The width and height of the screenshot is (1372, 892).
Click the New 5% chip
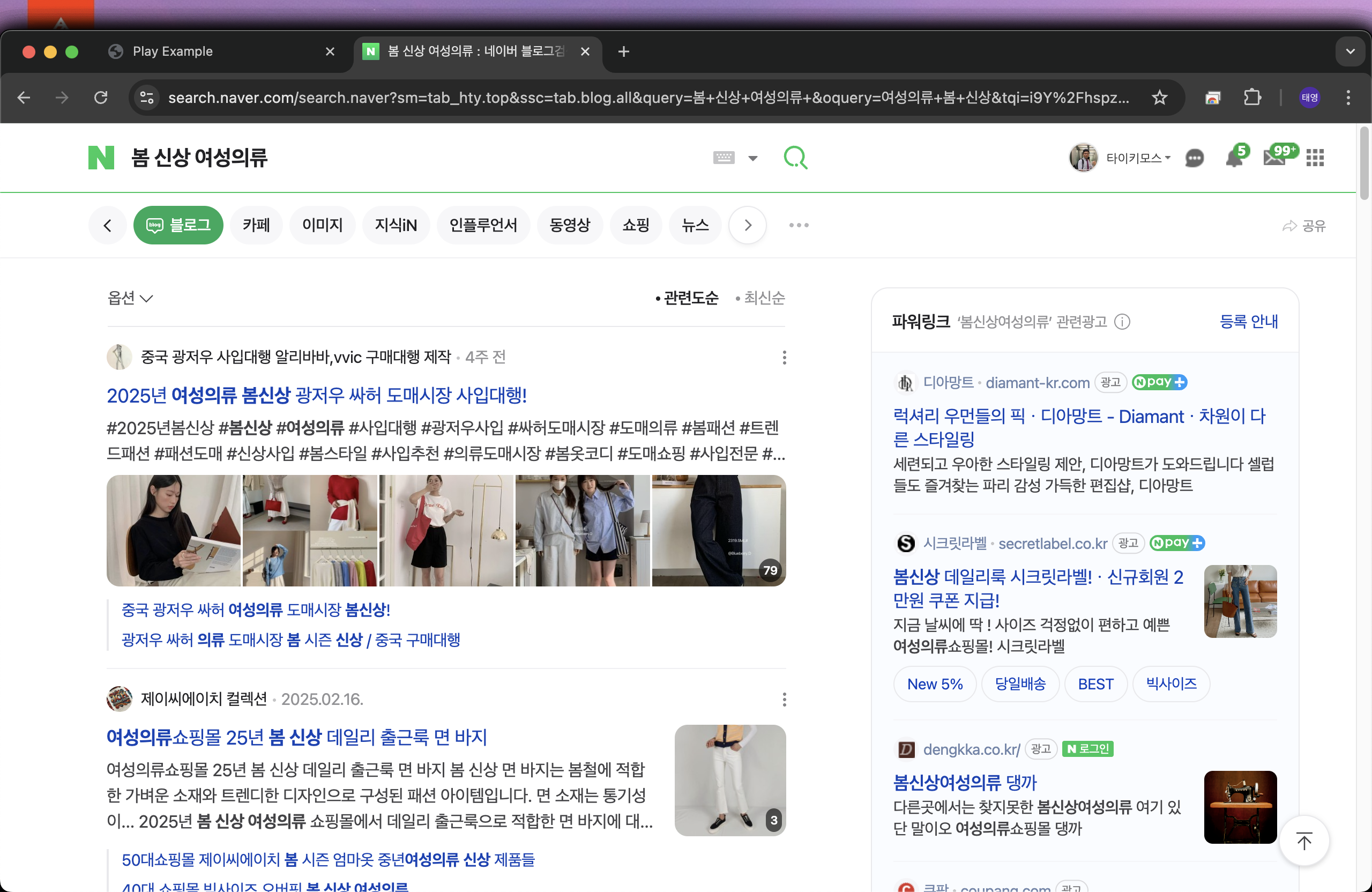pos(935,684)
